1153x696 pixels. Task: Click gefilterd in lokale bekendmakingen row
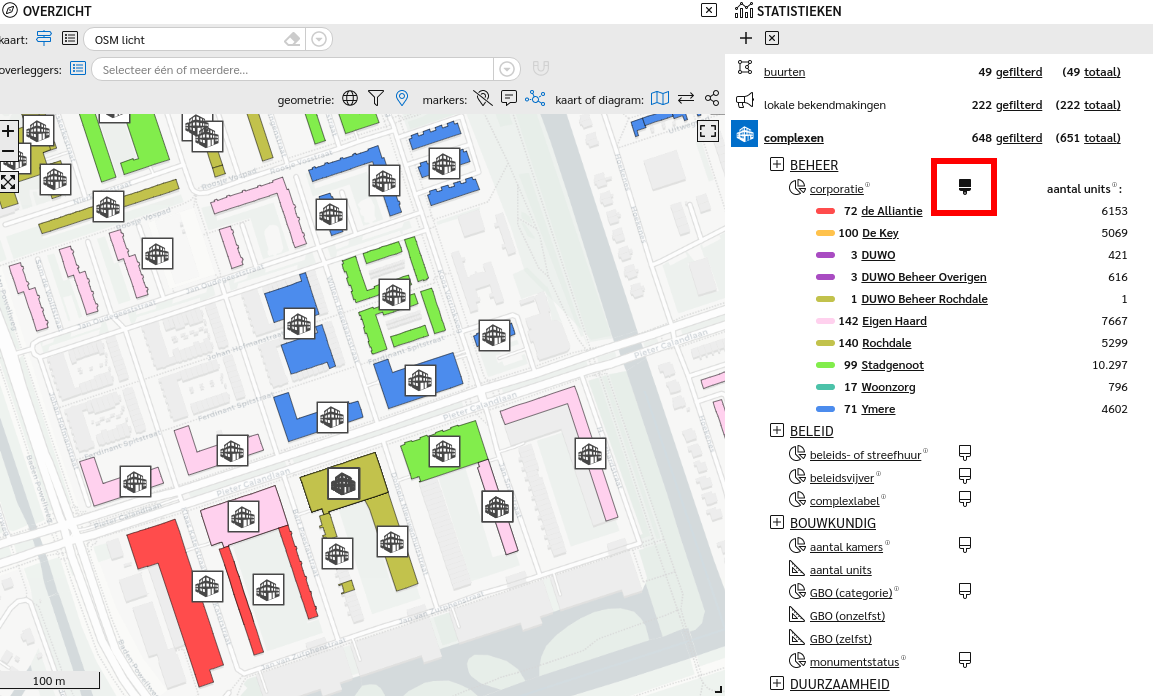(x=1018, y=105)
